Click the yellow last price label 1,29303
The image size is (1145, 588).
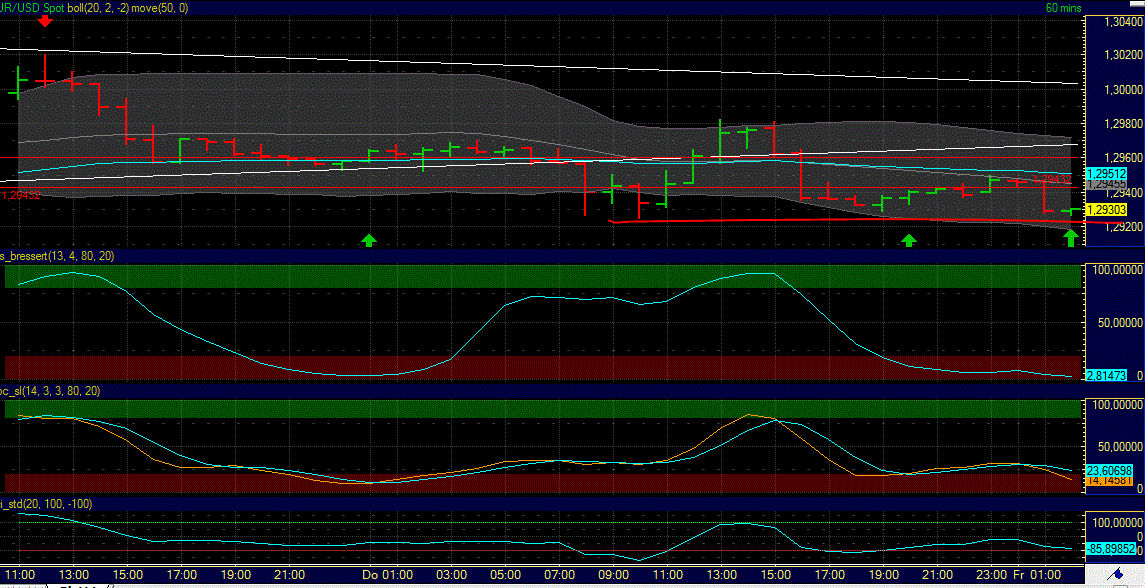[1106, 211]
